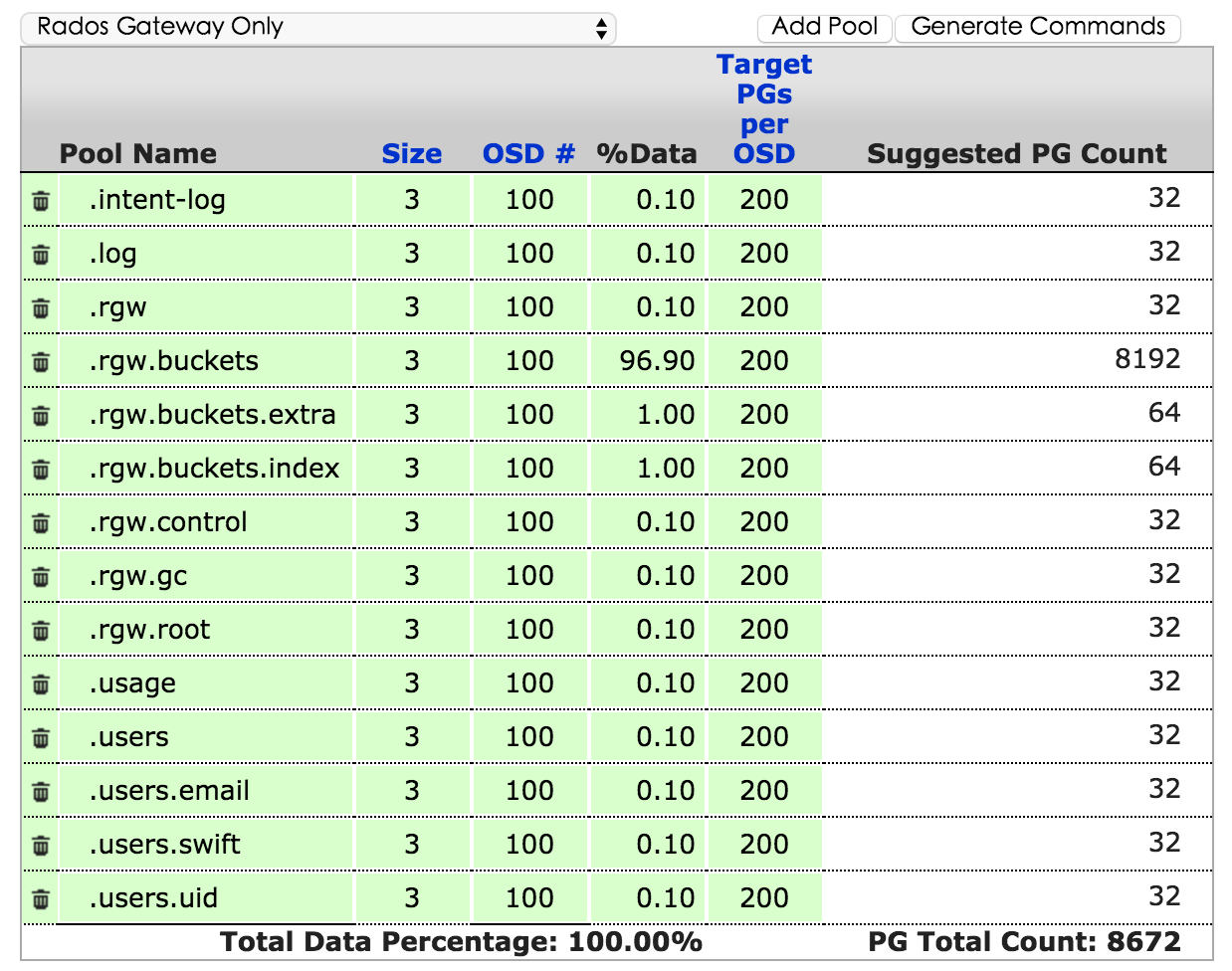Click Size field in .rgw.buckets row

tap(412, 361)
